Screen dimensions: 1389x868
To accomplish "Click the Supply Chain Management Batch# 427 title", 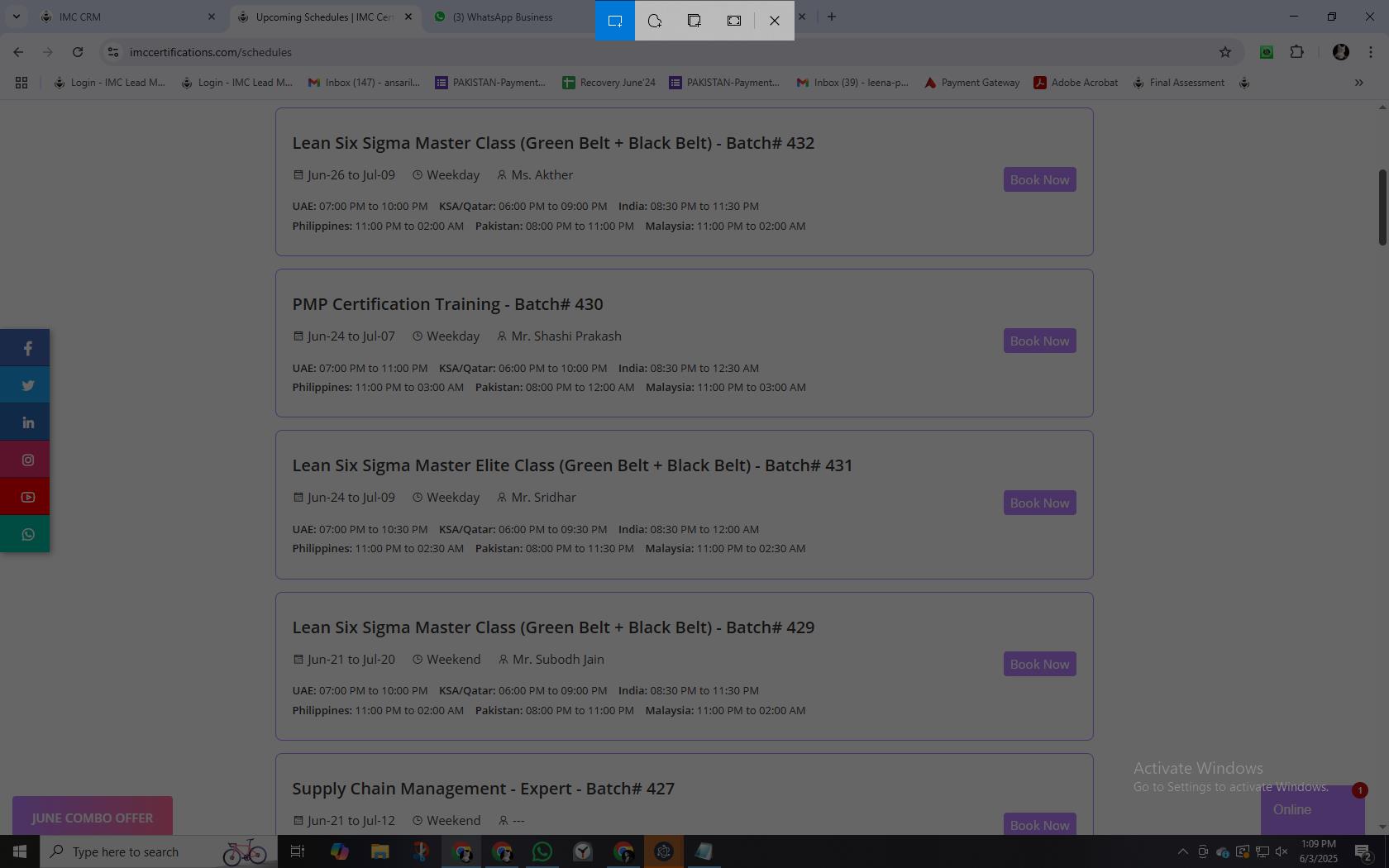I will point(483,789).
